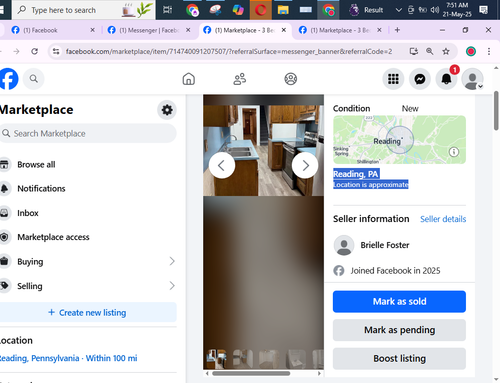Open Seller details link
500x383 pixels.
[x=443, y=219]
